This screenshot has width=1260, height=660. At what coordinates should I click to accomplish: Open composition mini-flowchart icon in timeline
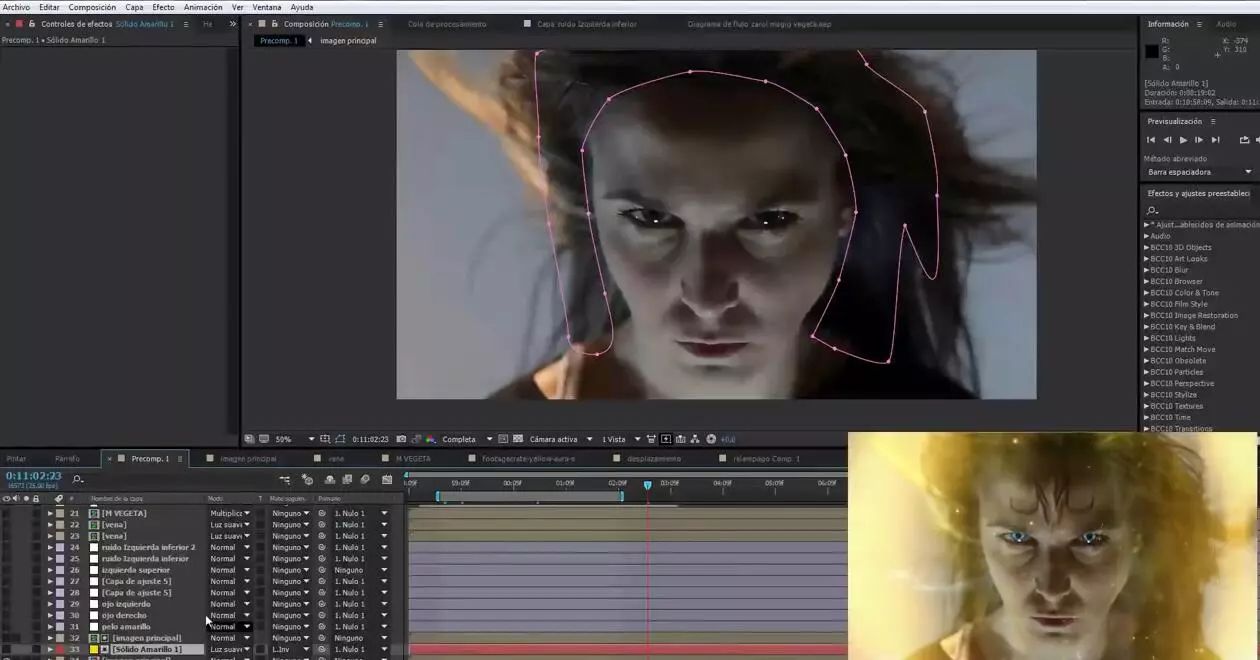coord(285,480)
